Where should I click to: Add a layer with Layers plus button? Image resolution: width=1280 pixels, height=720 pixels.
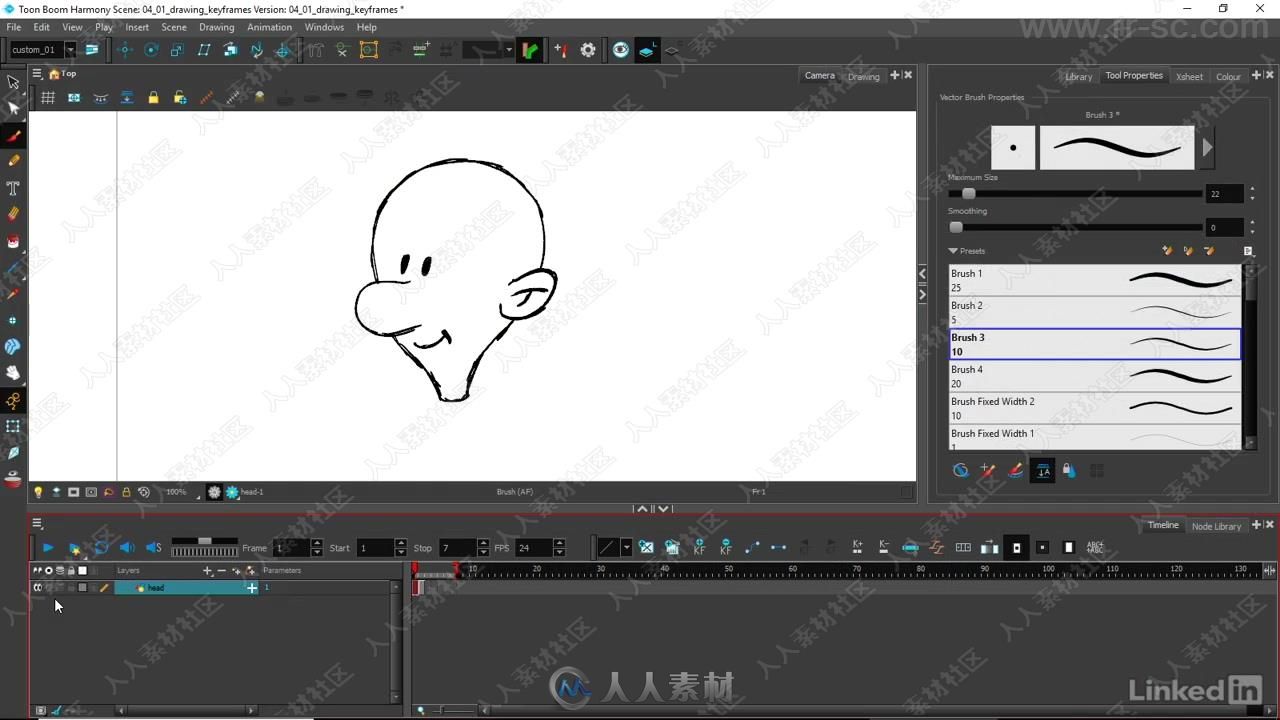[x=207, y=570]
